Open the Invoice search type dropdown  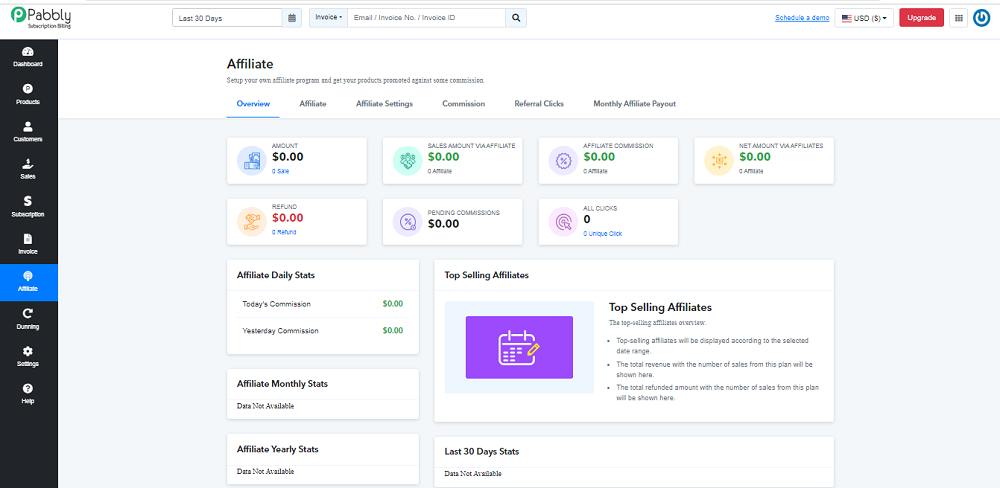(x=329, y=18)
